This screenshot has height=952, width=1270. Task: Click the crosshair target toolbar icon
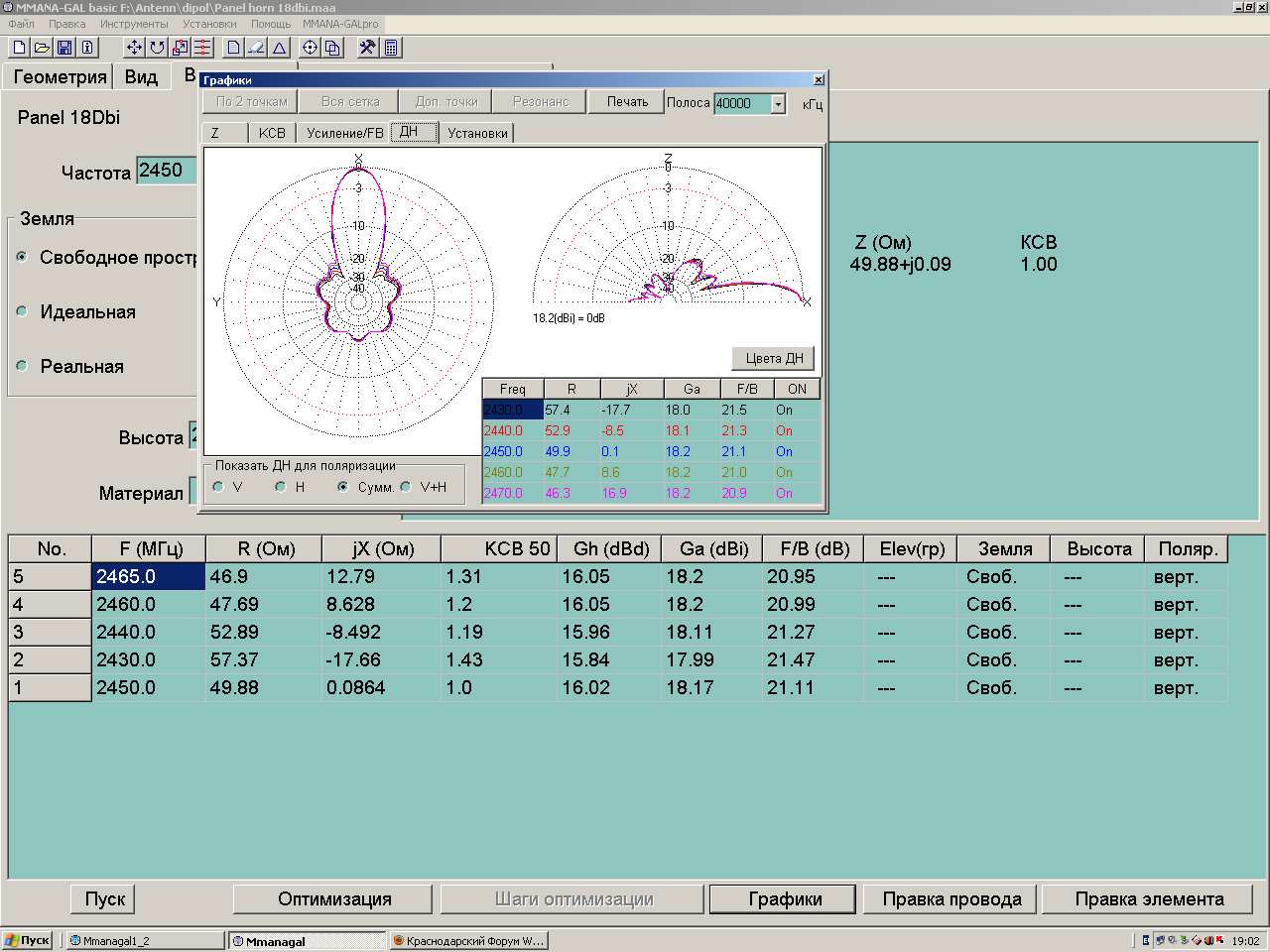tap(310, 48)
